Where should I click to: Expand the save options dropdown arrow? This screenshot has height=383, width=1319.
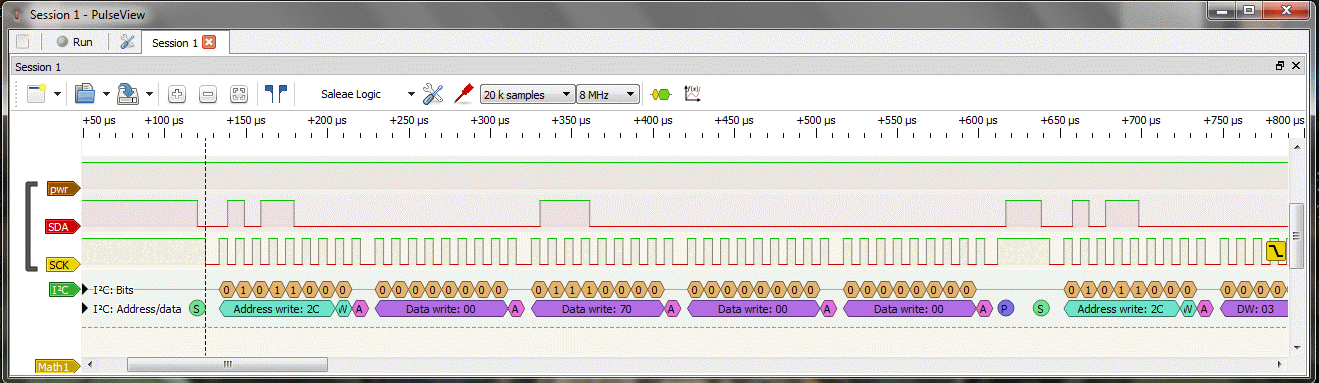tap(149, 94)
